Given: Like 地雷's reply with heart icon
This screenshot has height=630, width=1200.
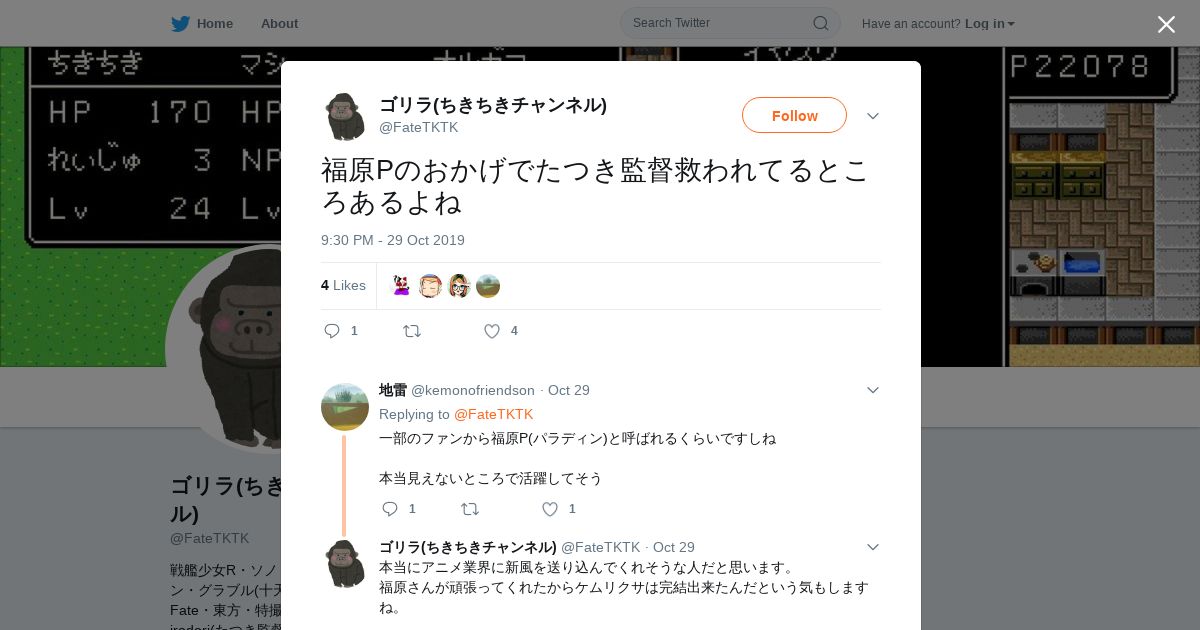Looking at the screenshot, I should coord(550,509).
